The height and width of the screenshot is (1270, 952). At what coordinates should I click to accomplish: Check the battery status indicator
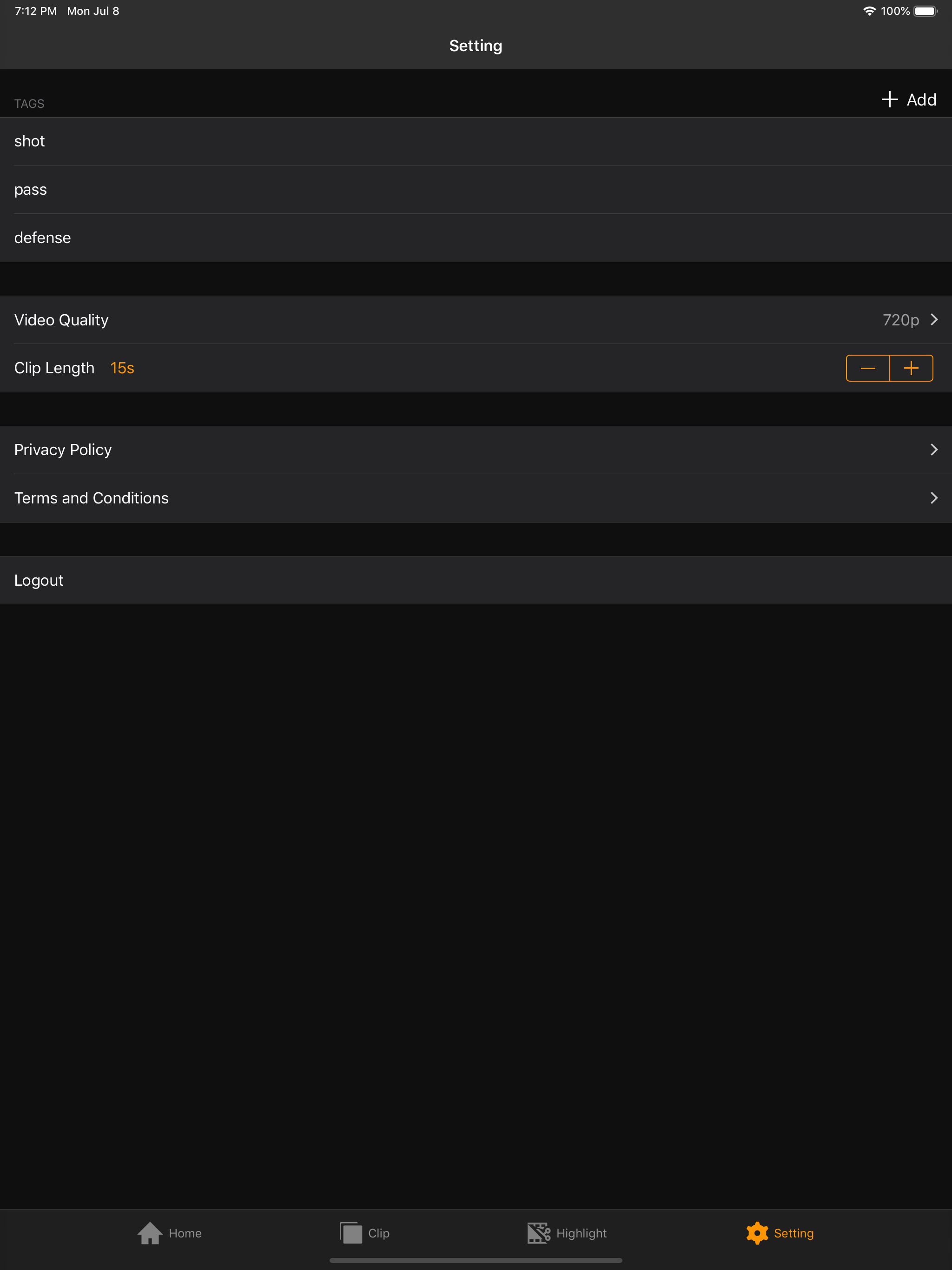pyautogui.click(x=926, y=11)
